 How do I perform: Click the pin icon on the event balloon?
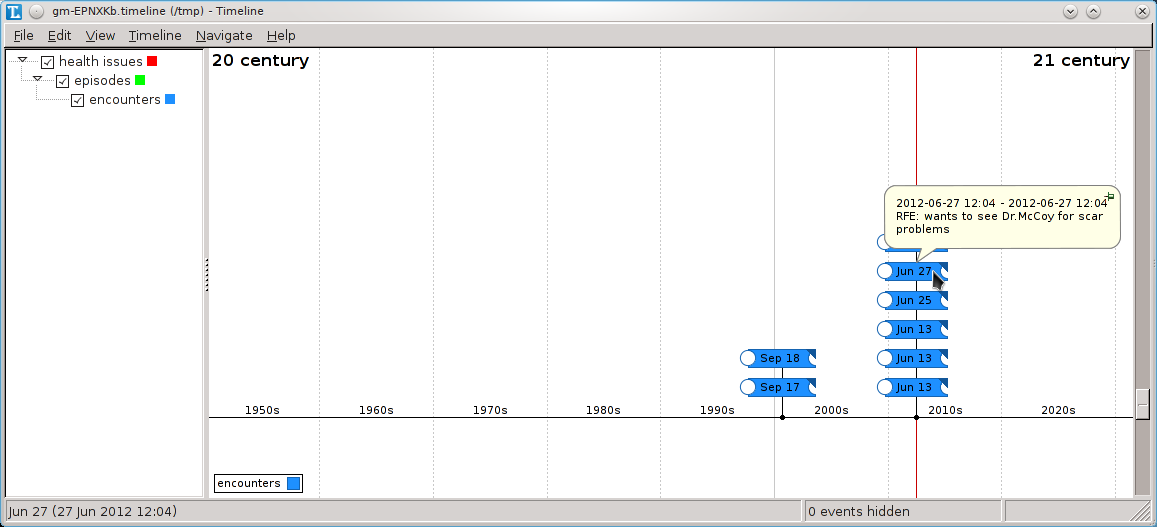1109,196
